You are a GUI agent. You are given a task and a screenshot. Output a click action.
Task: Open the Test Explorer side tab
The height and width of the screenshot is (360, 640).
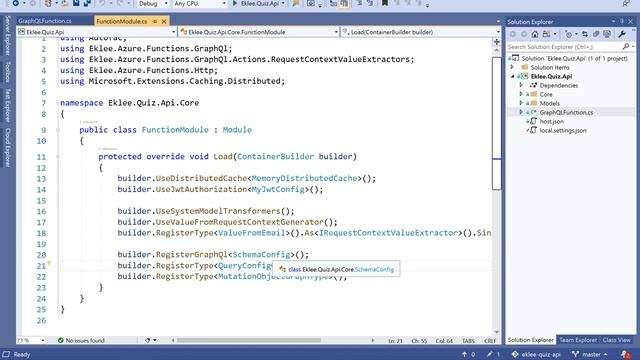pyautogui.click(x=7, y=105)
